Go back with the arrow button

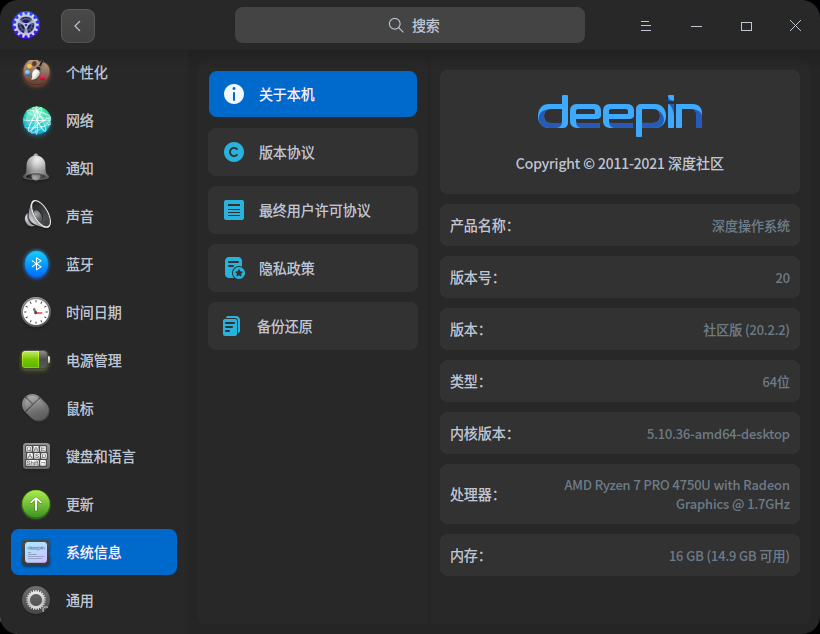[x=78, y=26]
